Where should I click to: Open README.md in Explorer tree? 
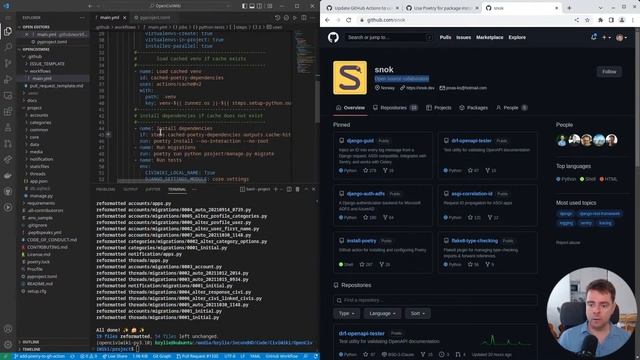click(40, 284)
